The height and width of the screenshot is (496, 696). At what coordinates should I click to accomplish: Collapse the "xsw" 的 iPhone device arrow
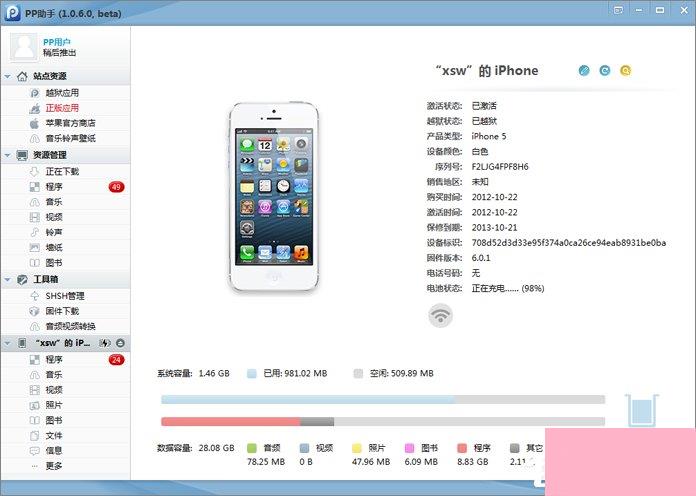pos(8,343)
